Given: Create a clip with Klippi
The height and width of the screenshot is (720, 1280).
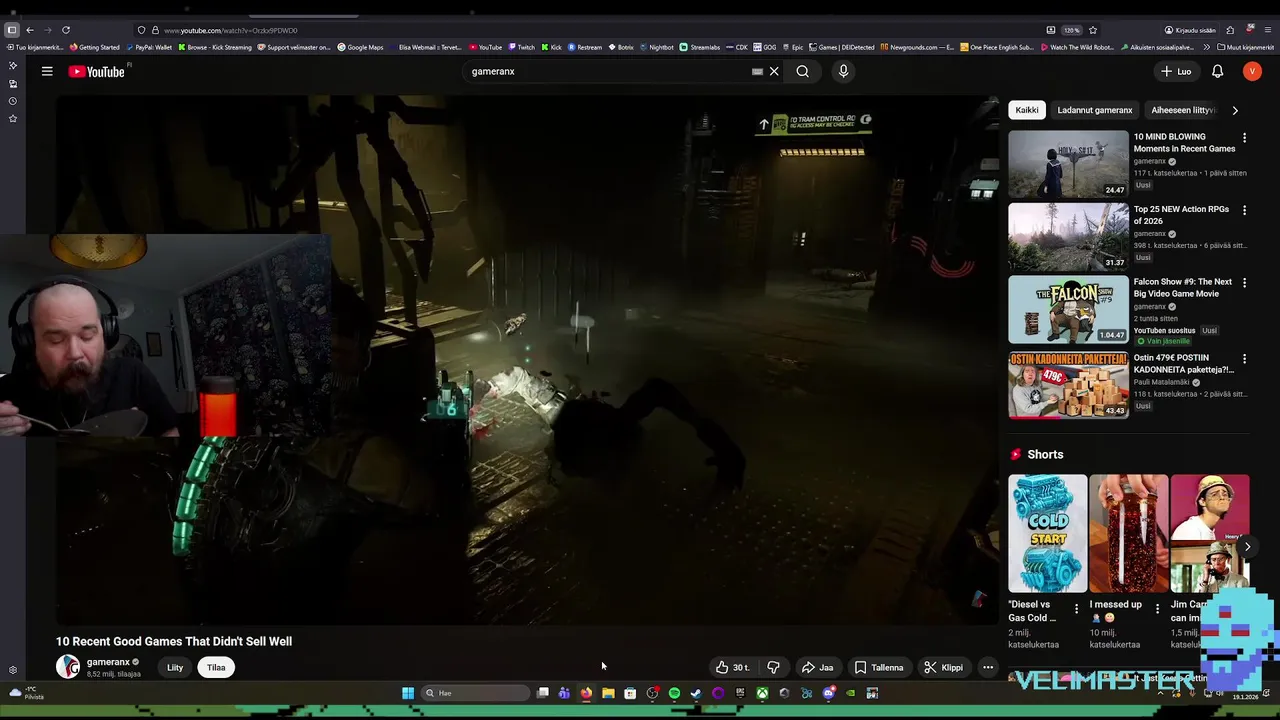Looking at the screenshot, I should 943,667.
